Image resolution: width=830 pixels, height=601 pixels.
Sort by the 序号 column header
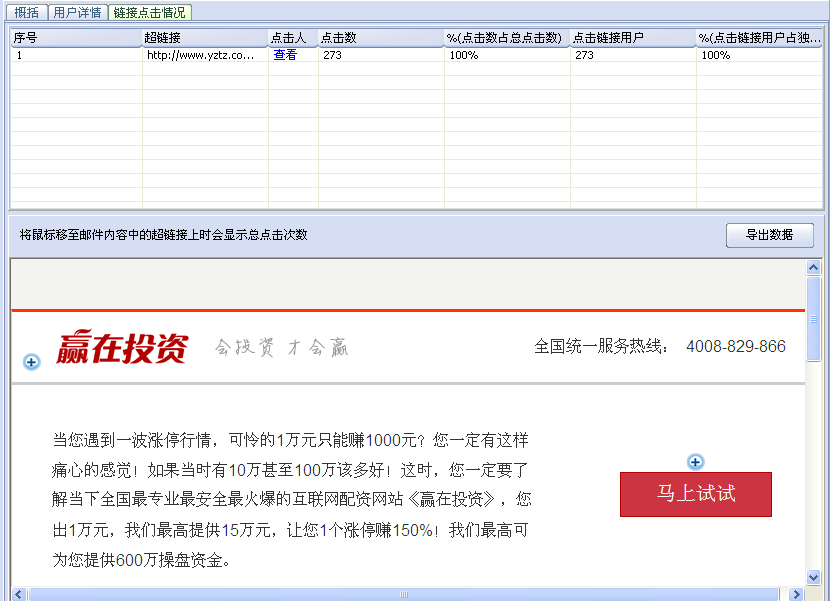coord(76,38)
